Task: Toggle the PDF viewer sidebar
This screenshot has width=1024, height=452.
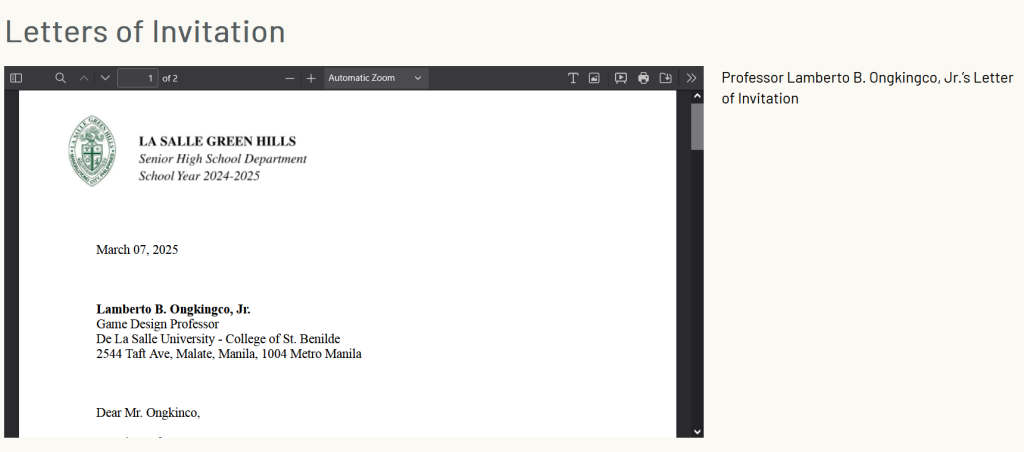Action: click(x=16, y=78)
